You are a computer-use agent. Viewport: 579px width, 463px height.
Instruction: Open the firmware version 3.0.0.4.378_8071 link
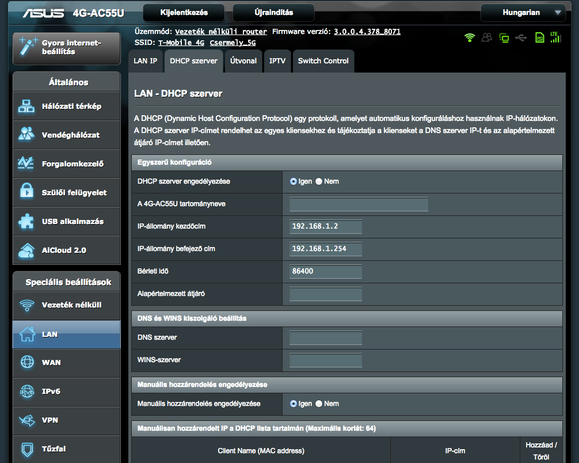[x=367, y=32]
